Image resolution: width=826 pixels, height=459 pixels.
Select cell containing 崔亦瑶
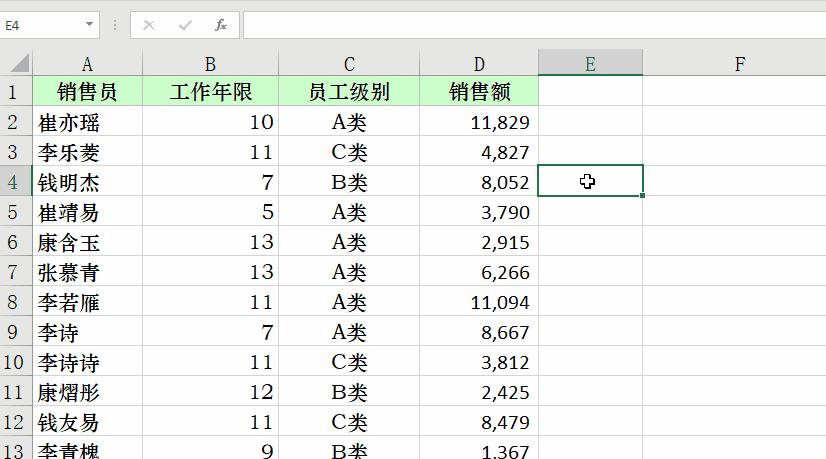click(x=87, y=122)
